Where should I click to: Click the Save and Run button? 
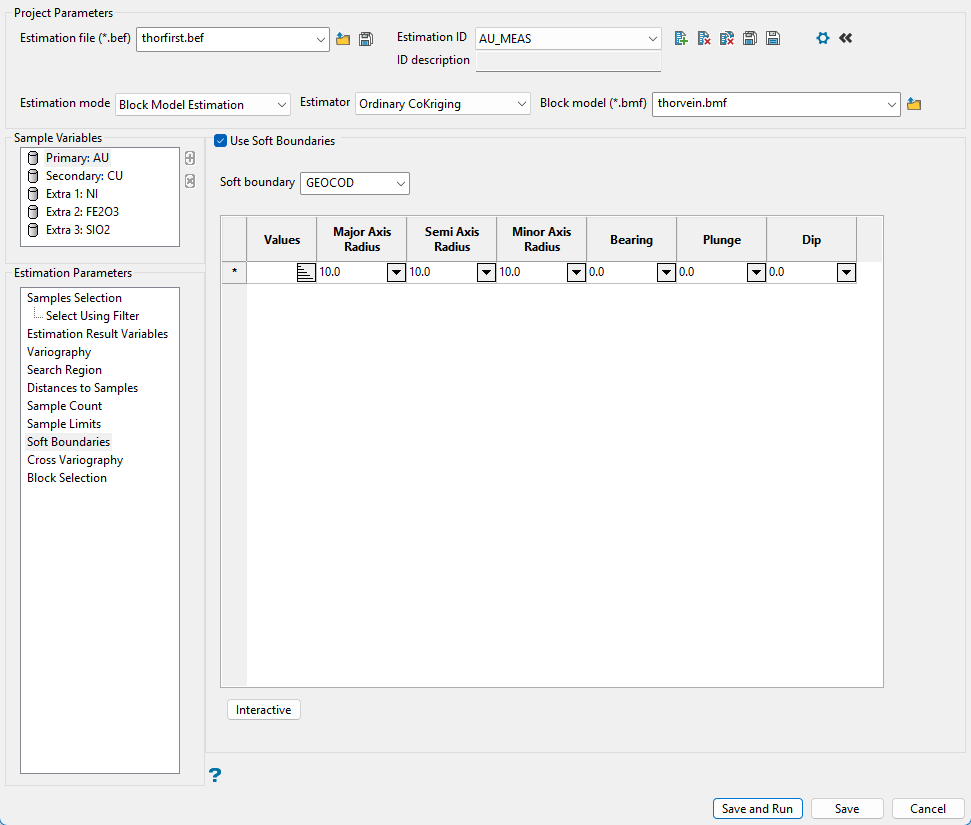point(757,809)
